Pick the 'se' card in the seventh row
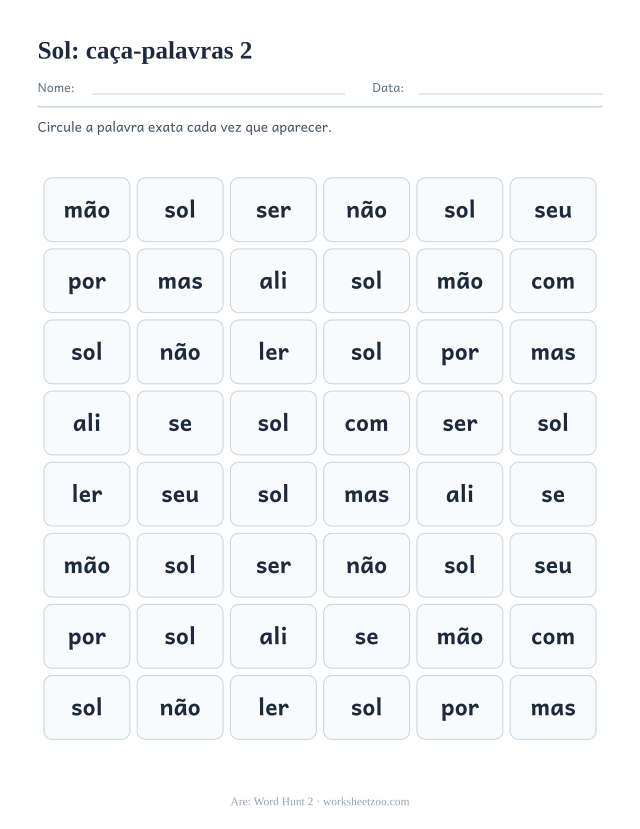Viewport: 640px width, 829px height. click(x=366, y=637)
